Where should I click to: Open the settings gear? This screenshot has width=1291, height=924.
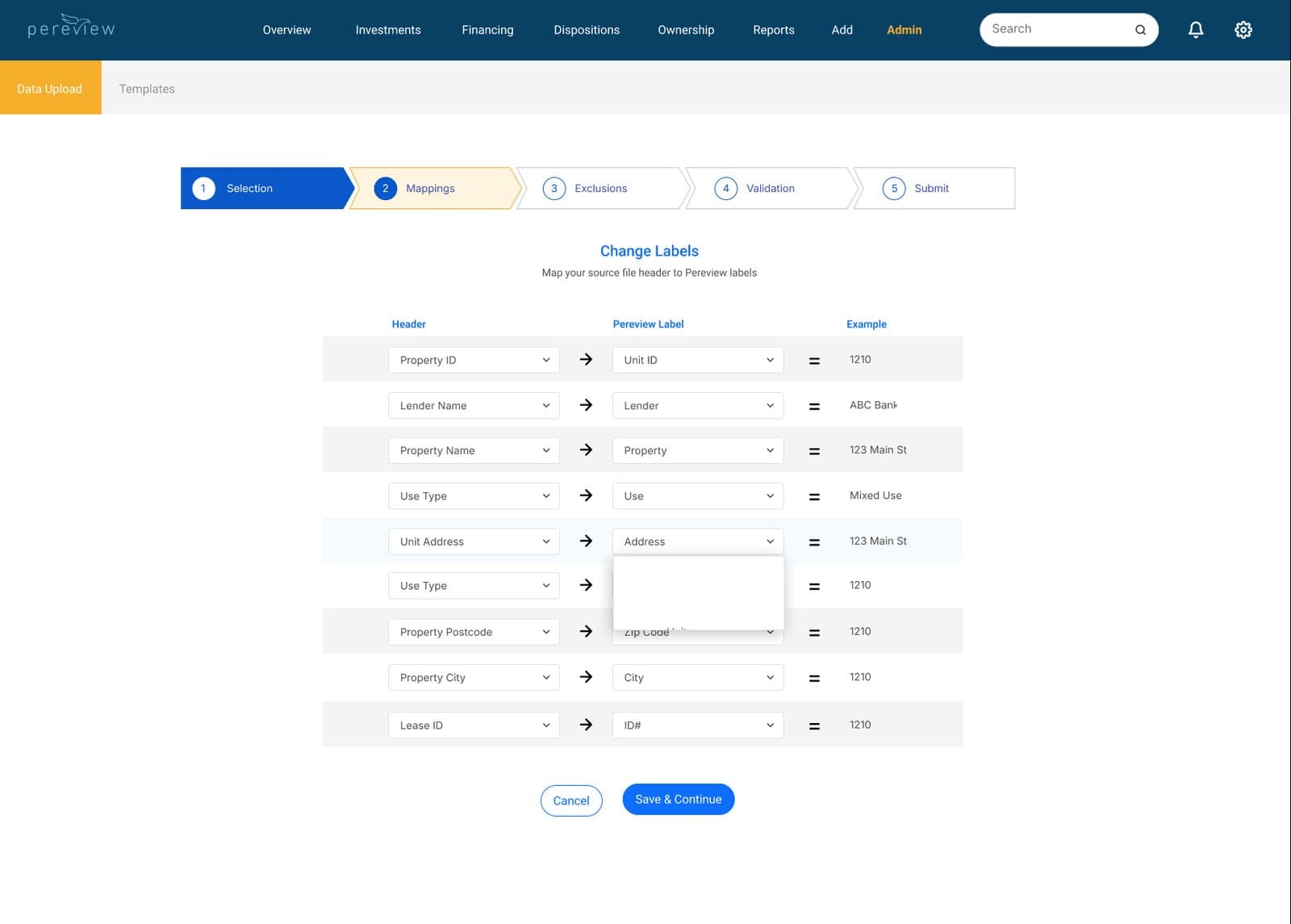(1243, 30)
